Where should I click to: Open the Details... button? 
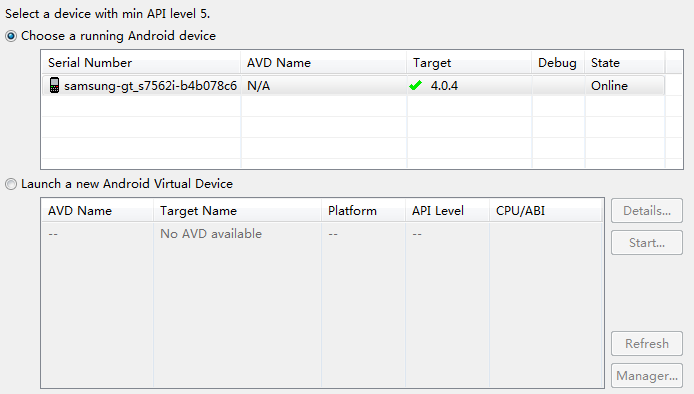coord(647,211)
